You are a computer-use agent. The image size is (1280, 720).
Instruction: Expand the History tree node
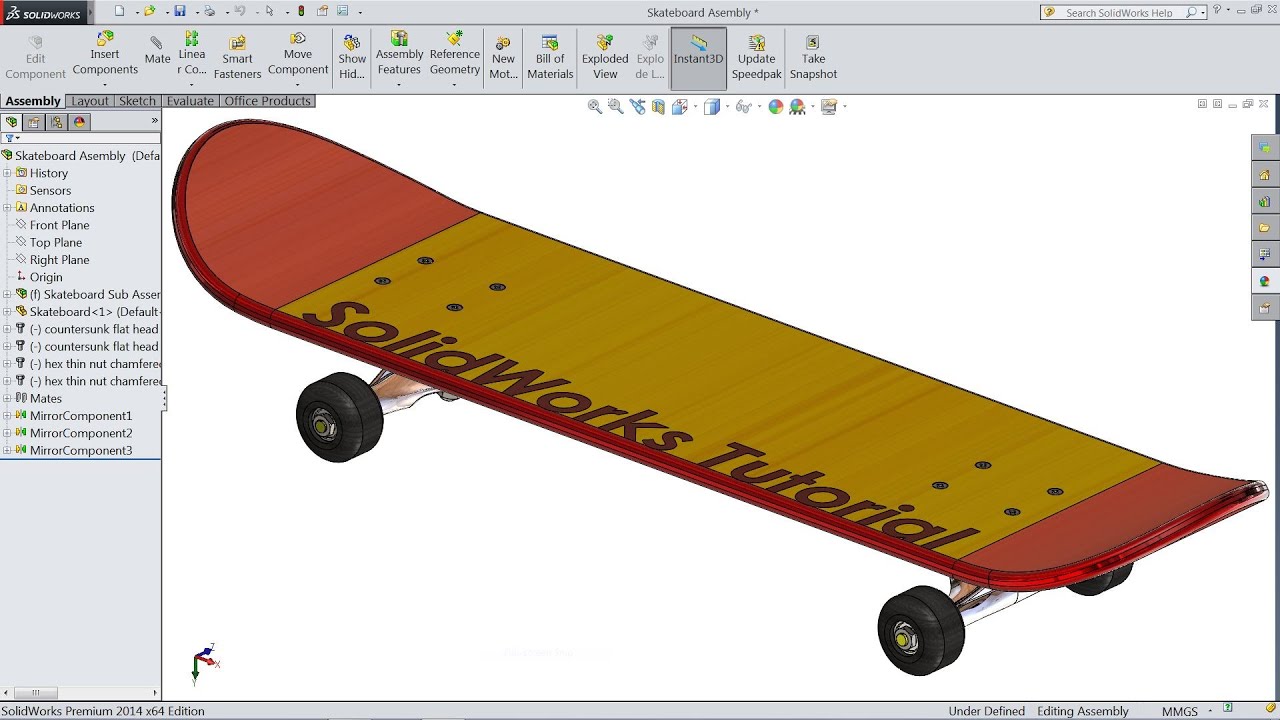coord(7,173)
